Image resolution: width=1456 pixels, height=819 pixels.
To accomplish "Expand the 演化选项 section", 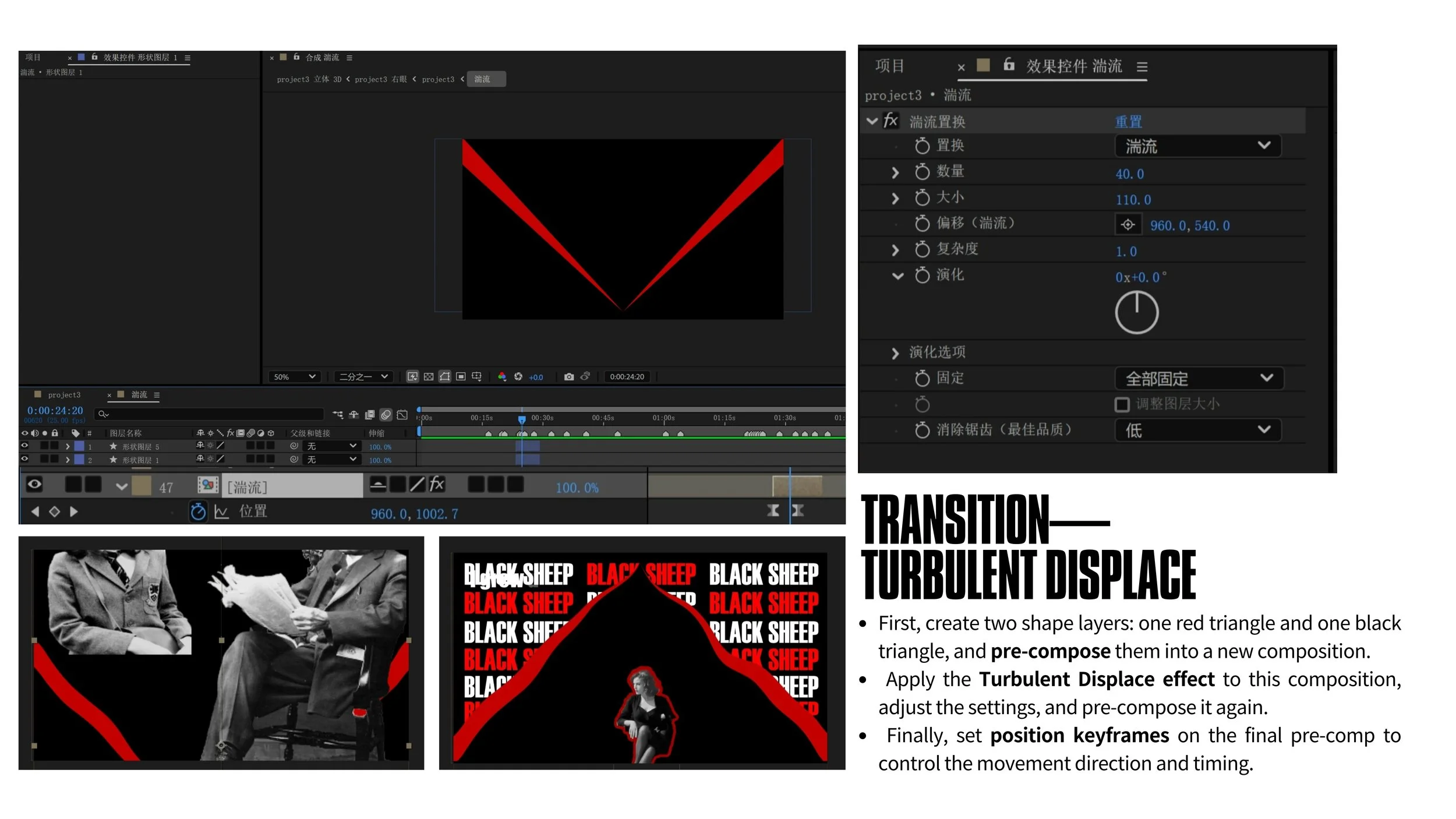I will (895, 353).
